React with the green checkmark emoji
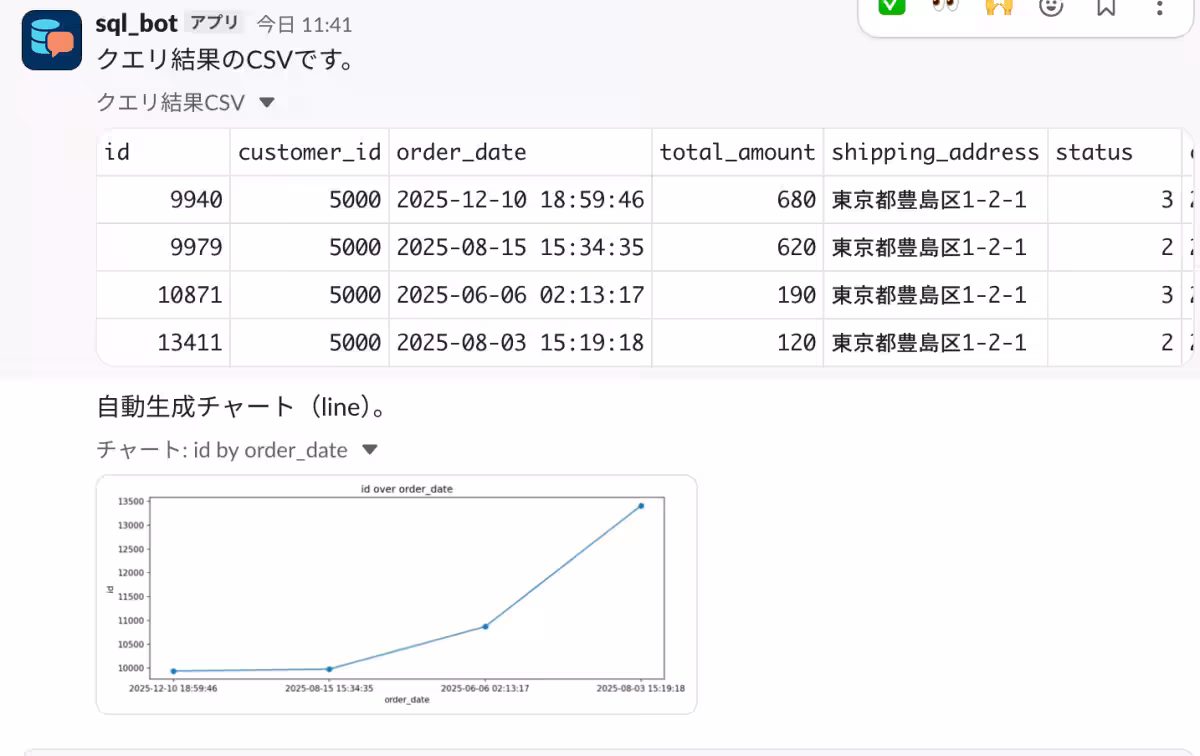This screenshot has width=1200, height=756. pyautogui.click(x=891, y=6)
